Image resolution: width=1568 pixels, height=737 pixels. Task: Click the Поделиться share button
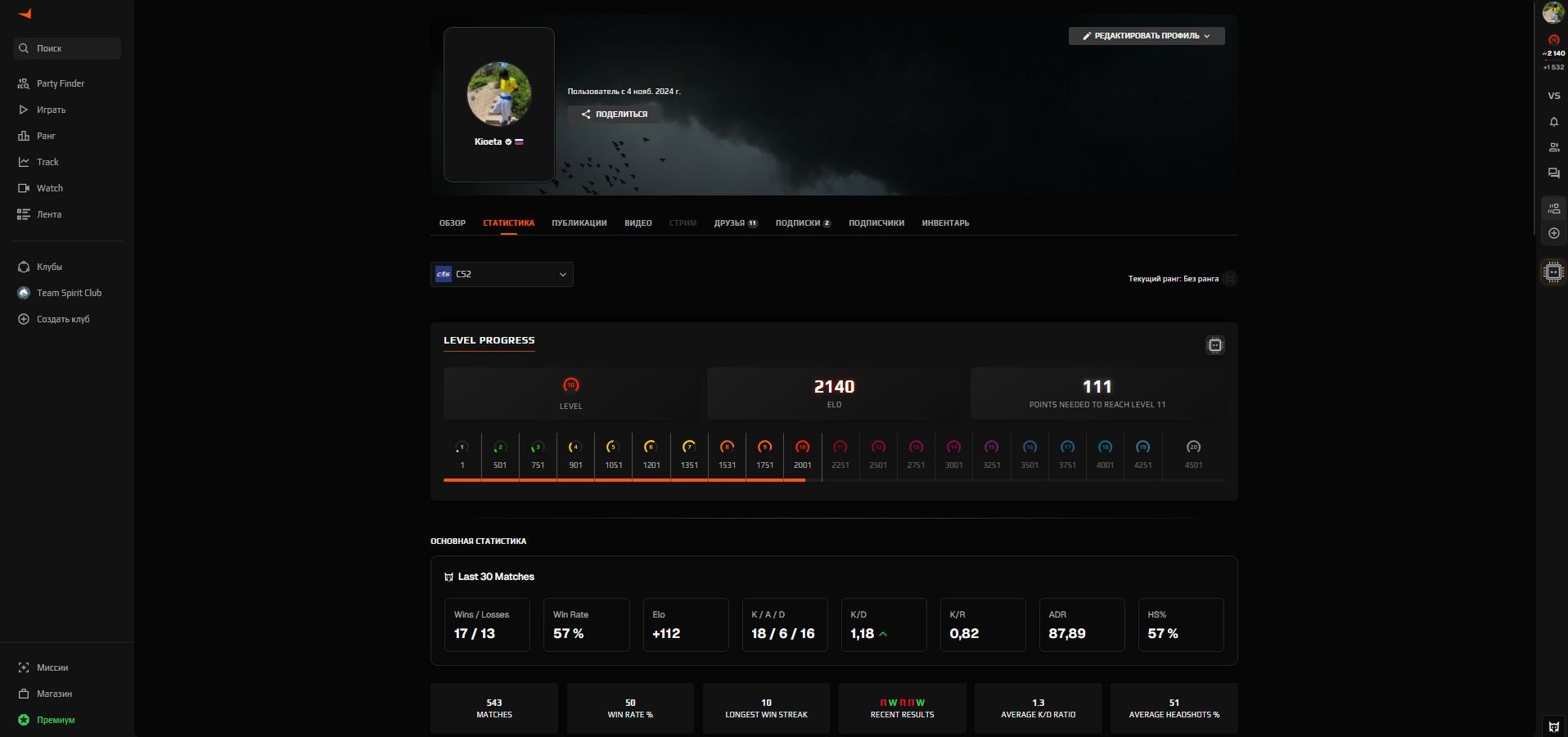(x=615, y=115)
